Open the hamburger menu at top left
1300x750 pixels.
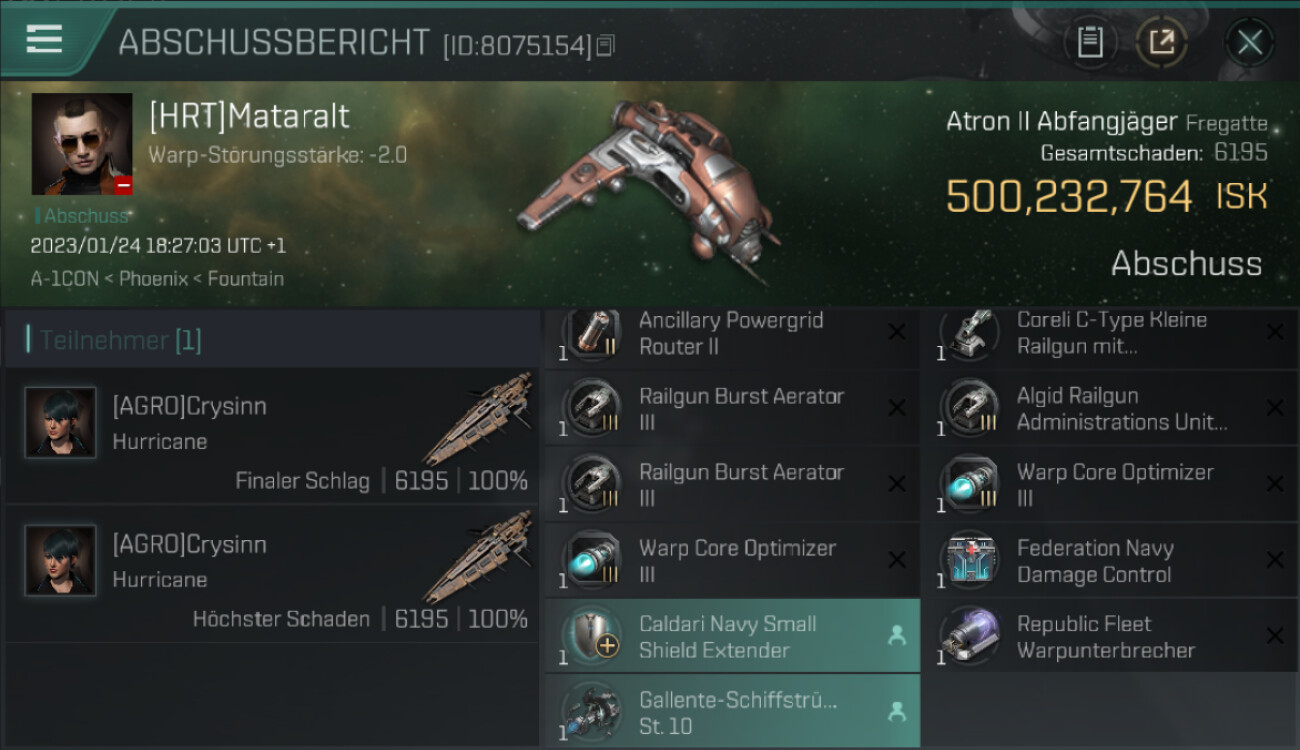[44, 39]
